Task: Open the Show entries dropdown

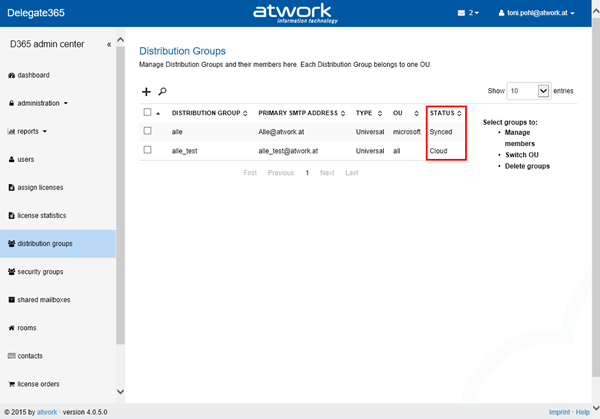Action: coord(530,90)
